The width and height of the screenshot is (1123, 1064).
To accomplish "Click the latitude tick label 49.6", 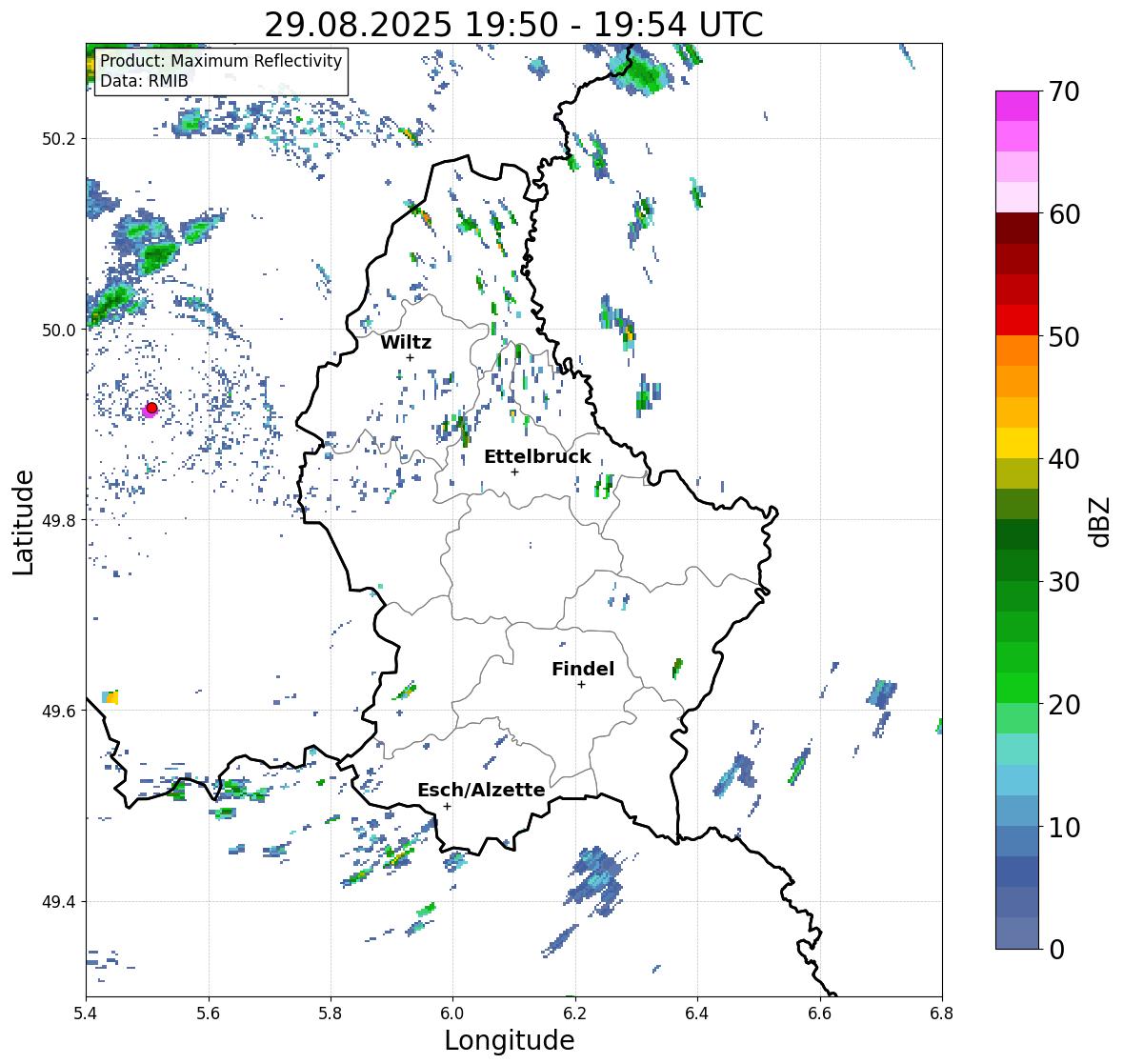I will (59, 711).
